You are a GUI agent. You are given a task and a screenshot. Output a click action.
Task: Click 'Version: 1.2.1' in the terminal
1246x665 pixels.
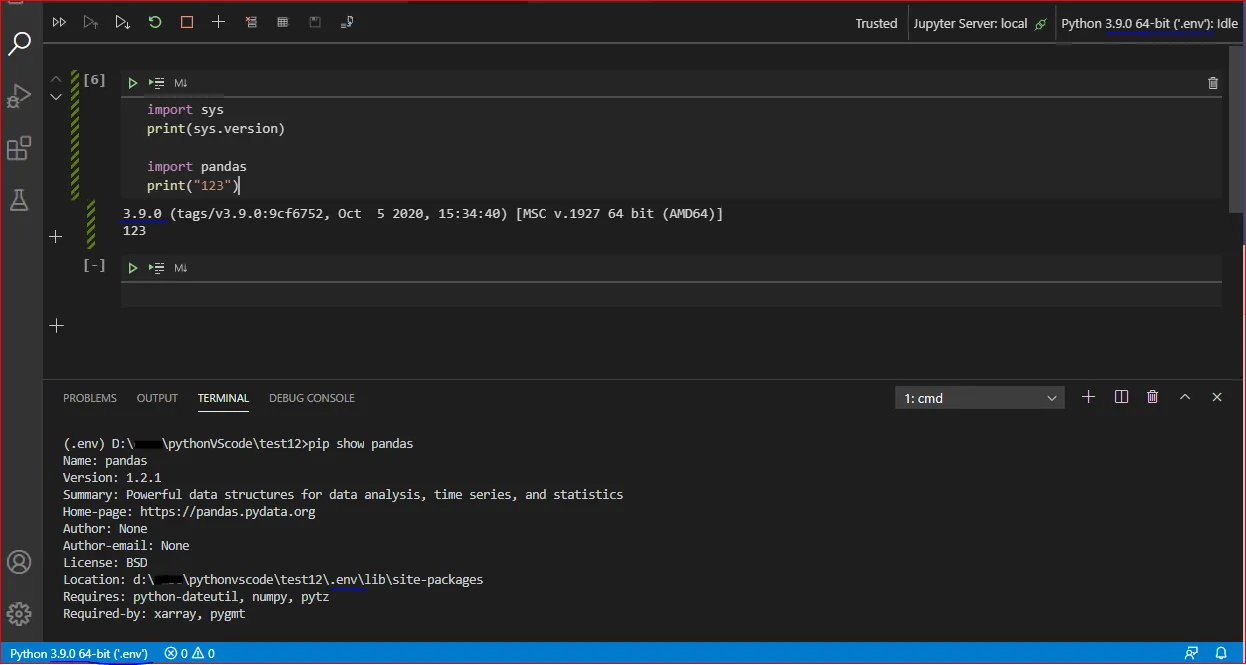tap(112, 477)
